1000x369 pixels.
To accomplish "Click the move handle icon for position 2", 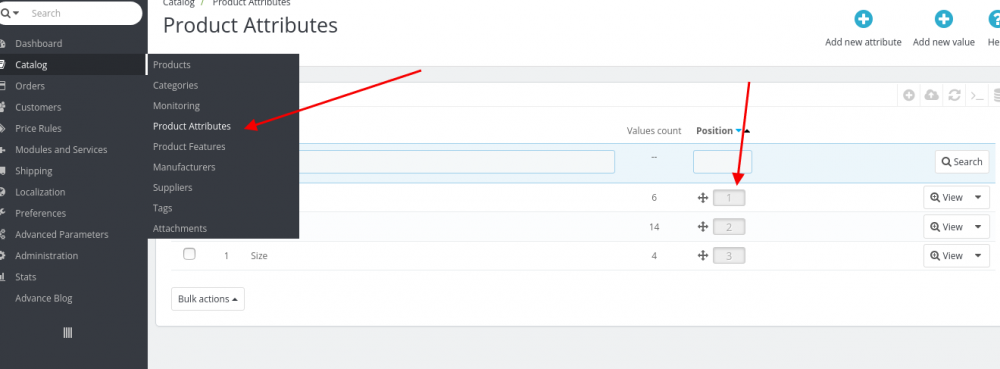I will pos(703,227).
